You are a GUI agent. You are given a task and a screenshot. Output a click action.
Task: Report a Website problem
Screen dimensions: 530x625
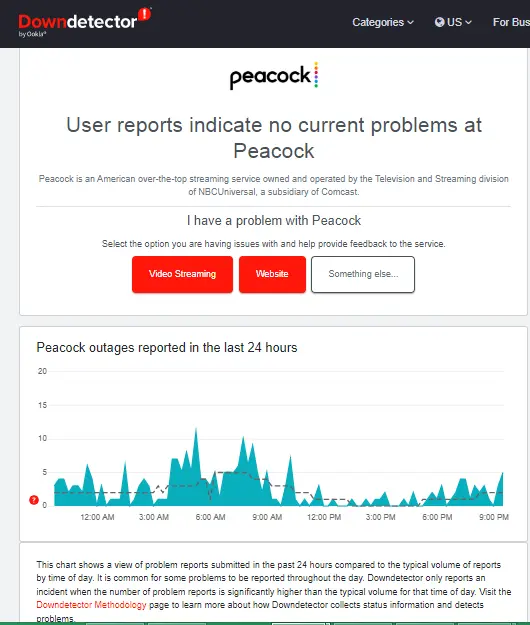(272, 274)
